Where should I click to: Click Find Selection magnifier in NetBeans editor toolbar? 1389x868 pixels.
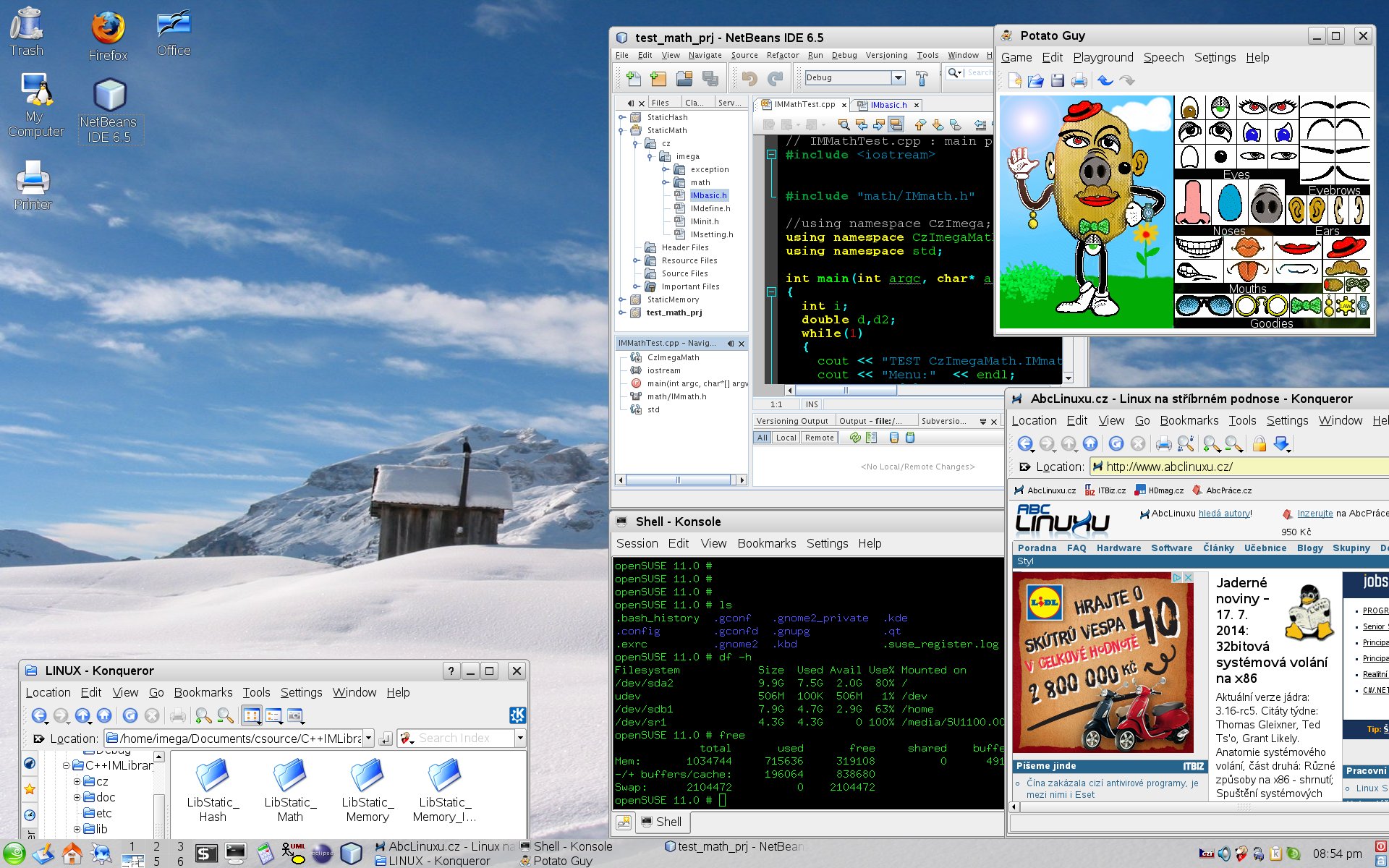(x=844, y=124)
